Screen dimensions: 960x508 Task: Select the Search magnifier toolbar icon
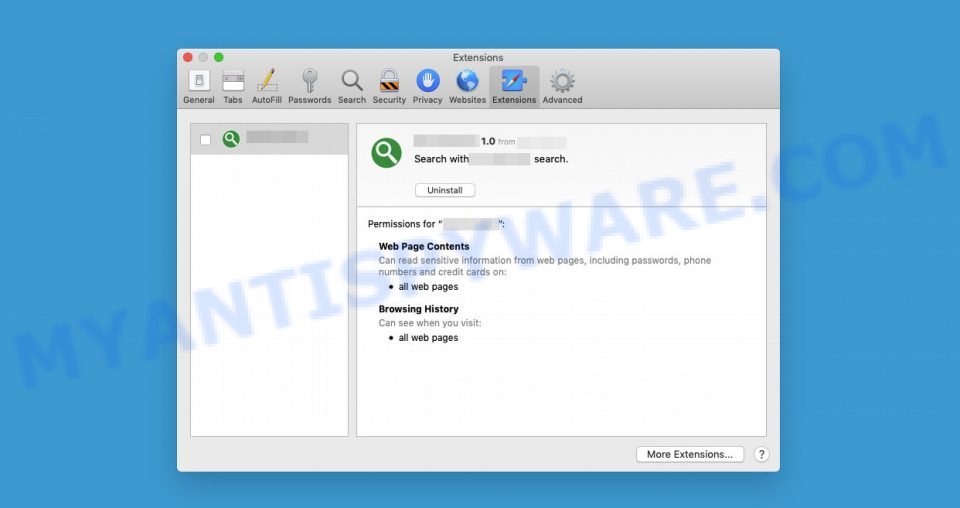coord(352,81)
